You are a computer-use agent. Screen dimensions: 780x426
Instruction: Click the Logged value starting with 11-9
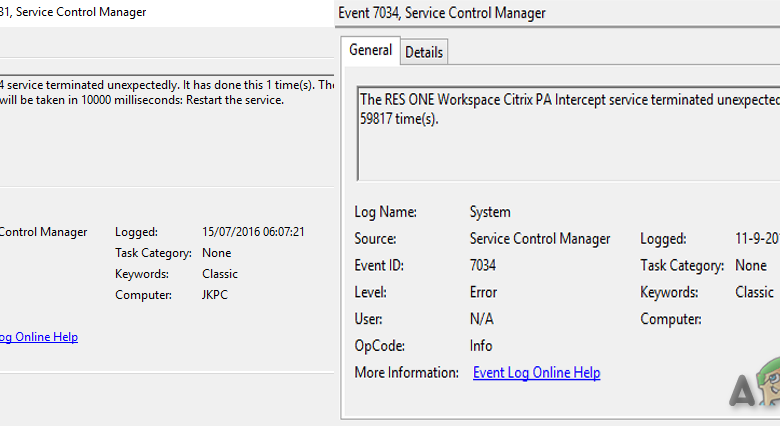click(757, 239)
